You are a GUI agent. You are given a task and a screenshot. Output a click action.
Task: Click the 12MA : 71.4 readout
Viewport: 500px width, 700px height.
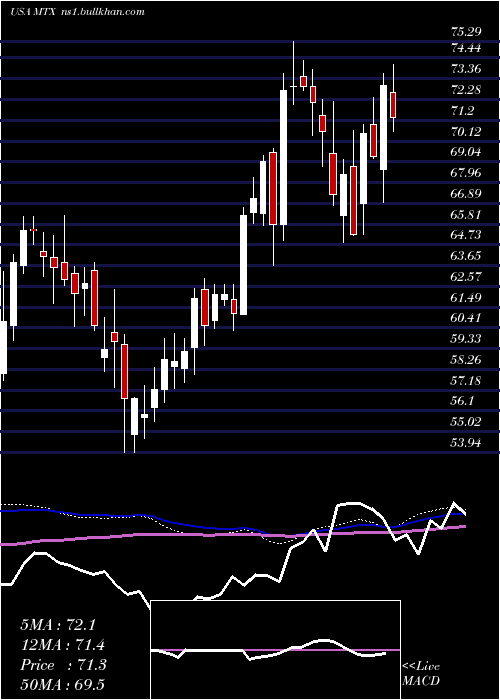coord(63,645)
